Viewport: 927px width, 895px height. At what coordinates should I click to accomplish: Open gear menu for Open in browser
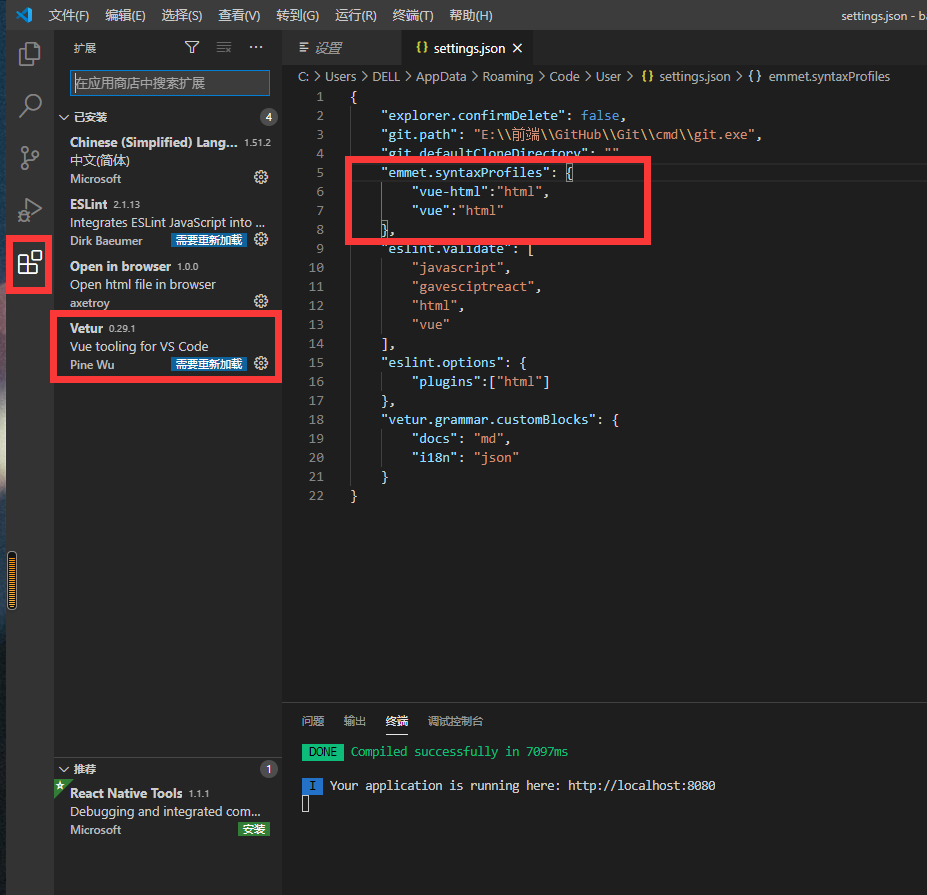pyautogui.click(x=261, y=301)
